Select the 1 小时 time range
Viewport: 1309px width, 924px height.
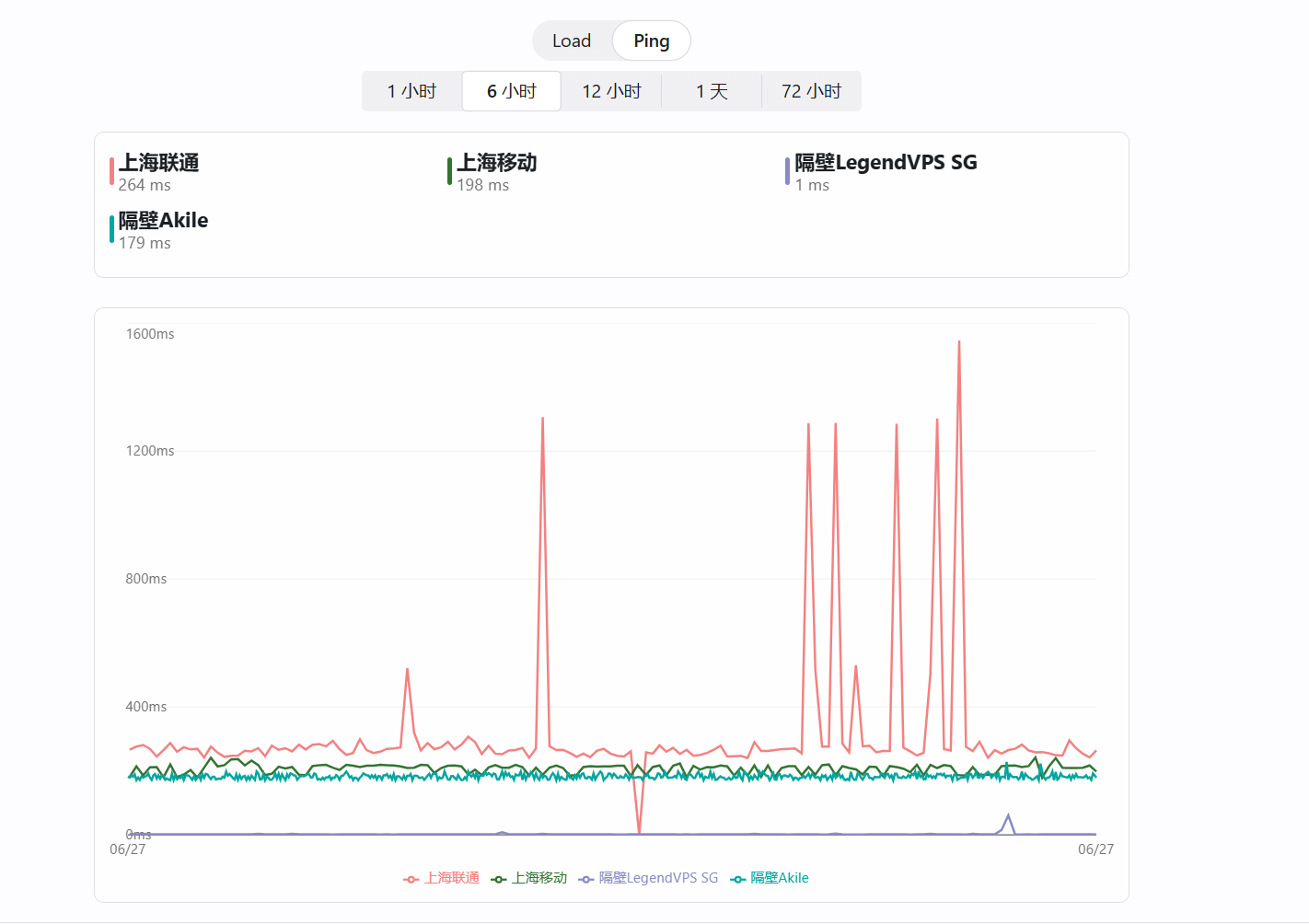tap(411, 91)
